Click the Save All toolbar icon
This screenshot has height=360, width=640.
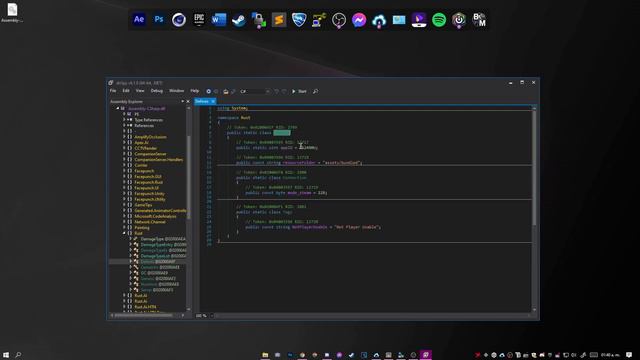[x=233, y=91]
